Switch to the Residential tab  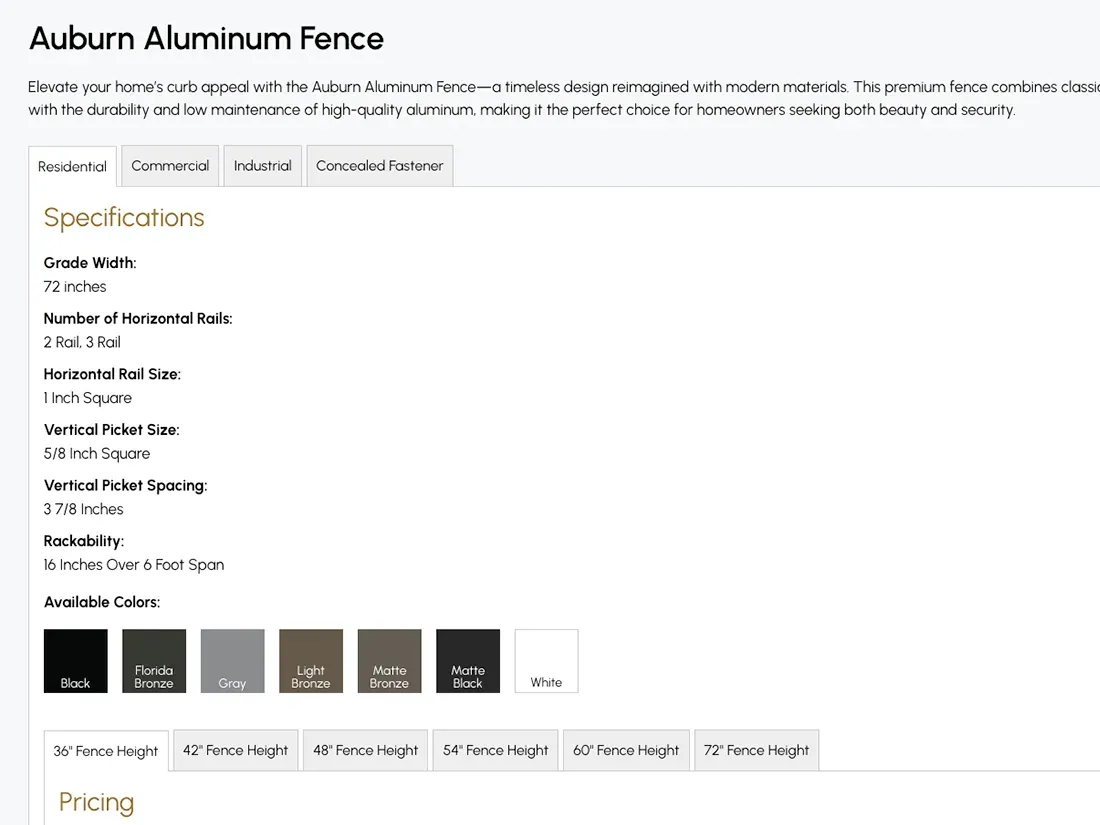click(x=72, y=166)
